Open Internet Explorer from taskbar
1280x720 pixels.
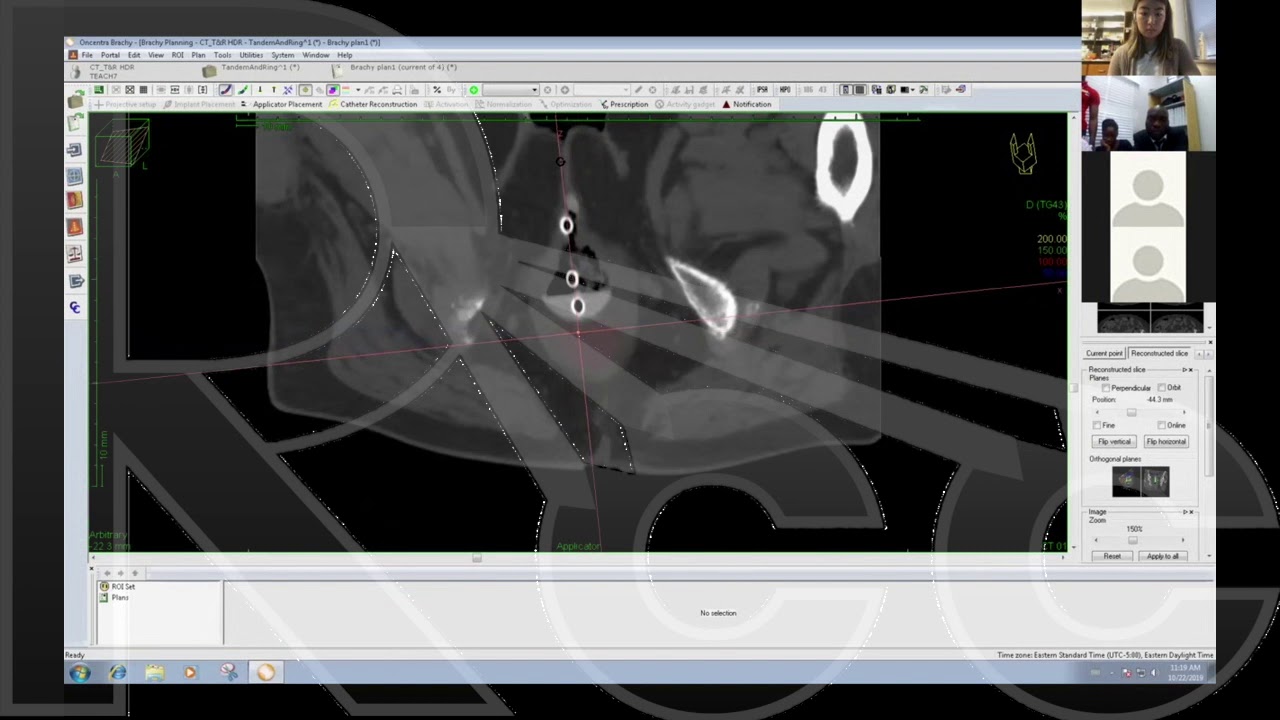tap(117, 673)
